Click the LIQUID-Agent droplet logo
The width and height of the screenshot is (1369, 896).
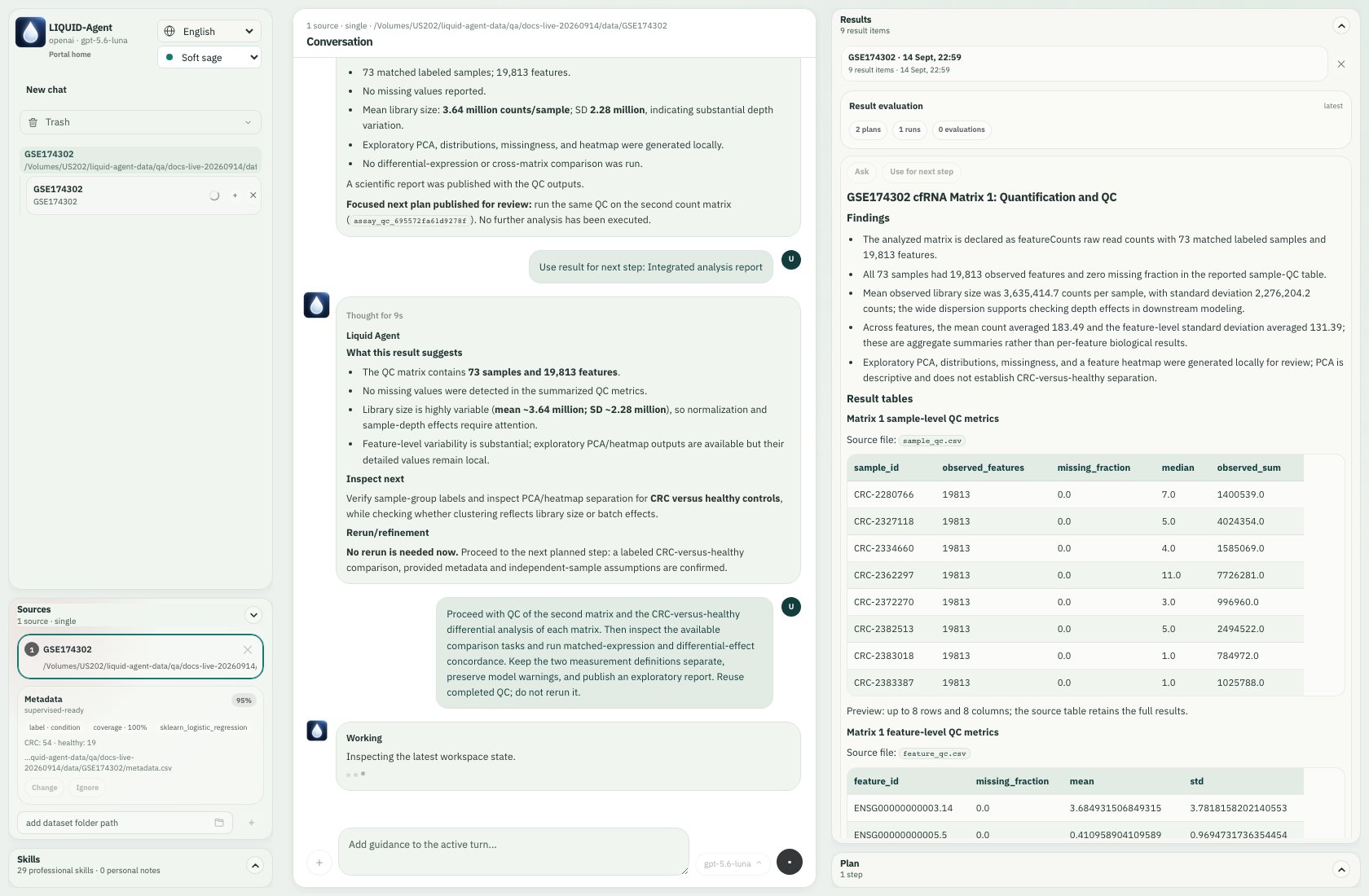click(30, 33)
